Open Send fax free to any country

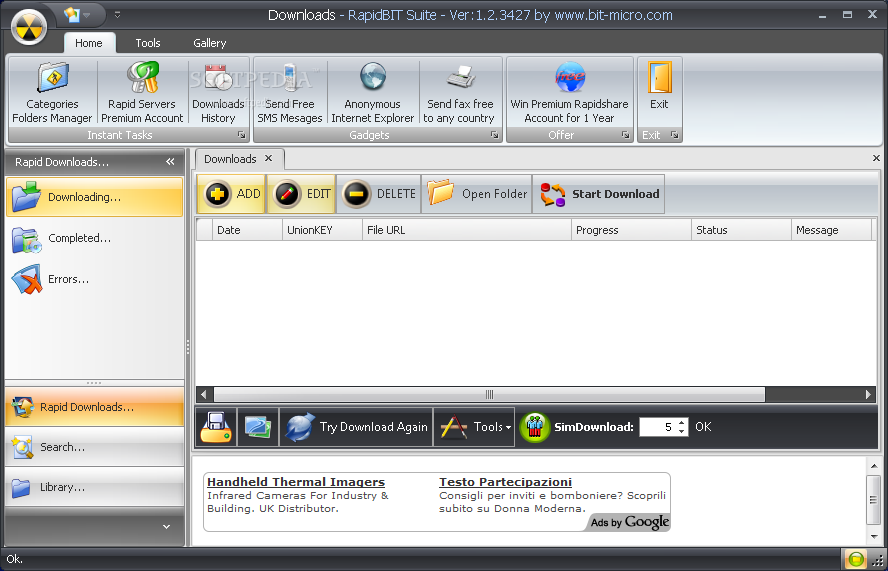[x=459, y=92]
